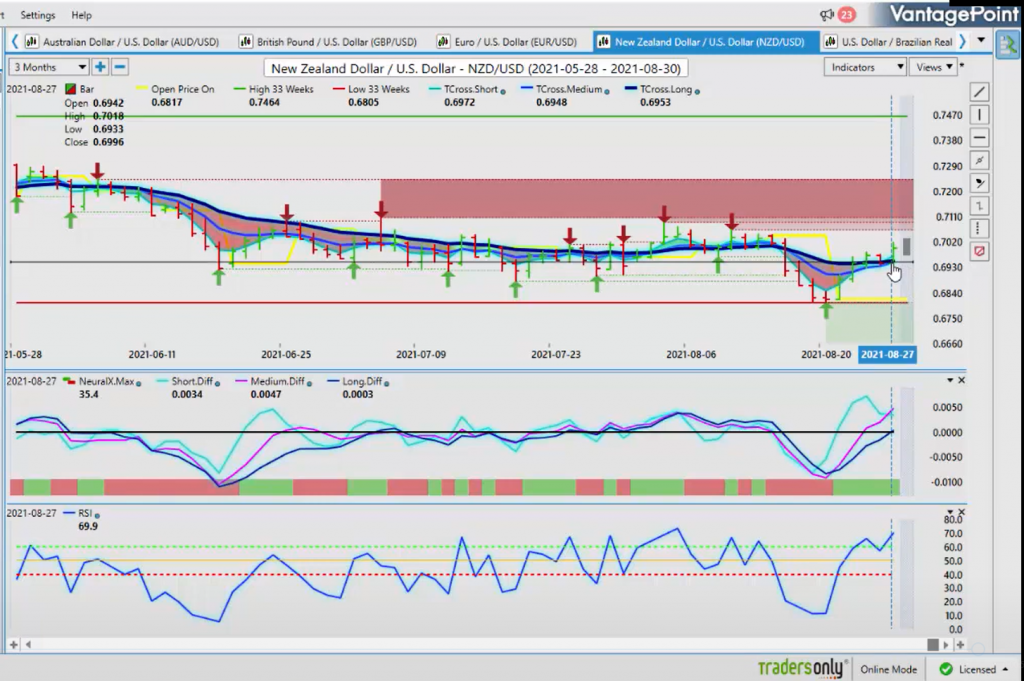This screenshot has height=681, width=1024.
Task: Click the horizontal scrollbar thumb at bottom
Action: (933, 644)
